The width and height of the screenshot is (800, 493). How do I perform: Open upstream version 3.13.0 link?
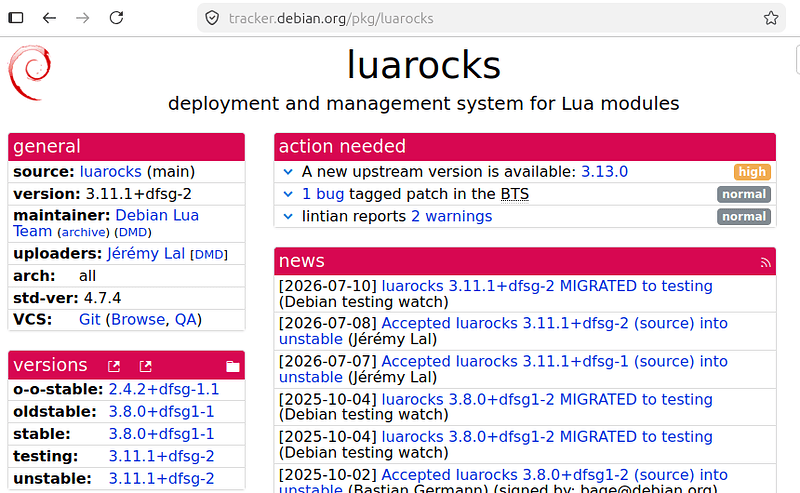pos(605,171)
